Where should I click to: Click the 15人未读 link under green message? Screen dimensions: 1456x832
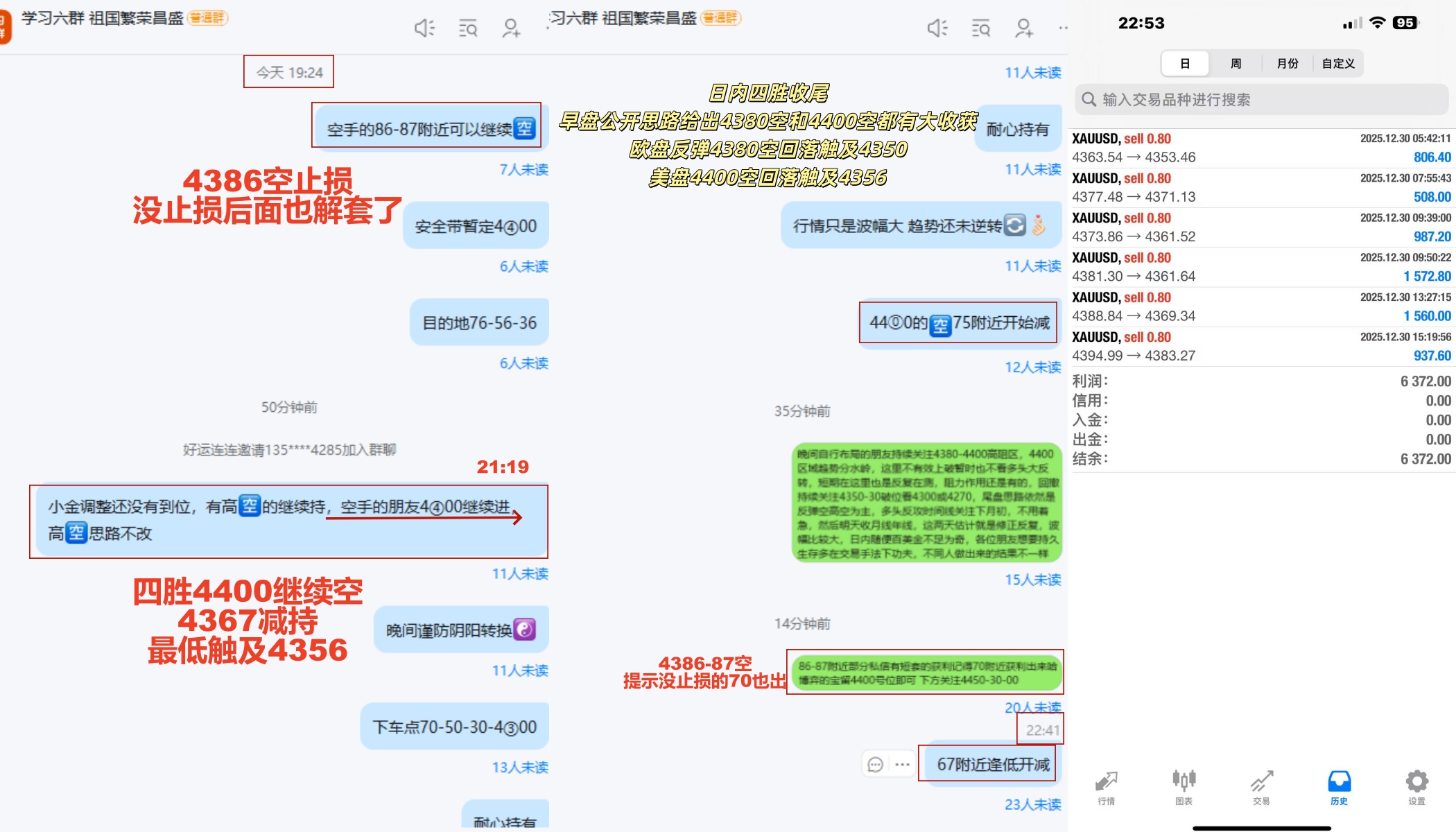click(x=1032, y=580)
